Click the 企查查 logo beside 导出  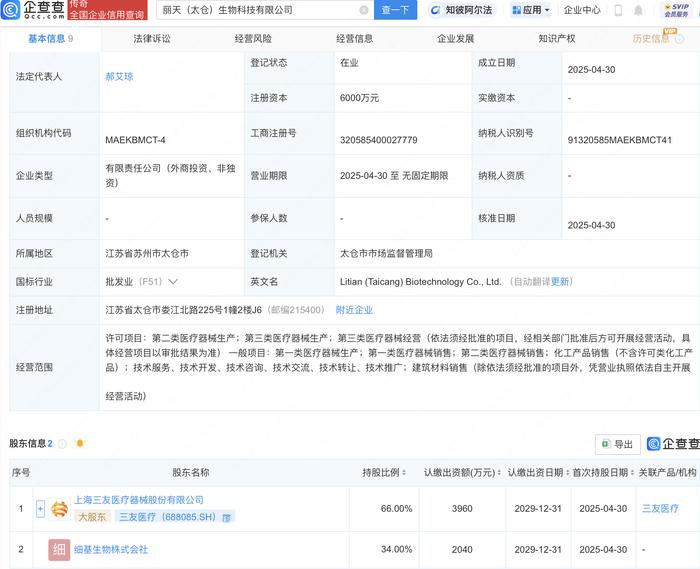click(x=673, y=444)
